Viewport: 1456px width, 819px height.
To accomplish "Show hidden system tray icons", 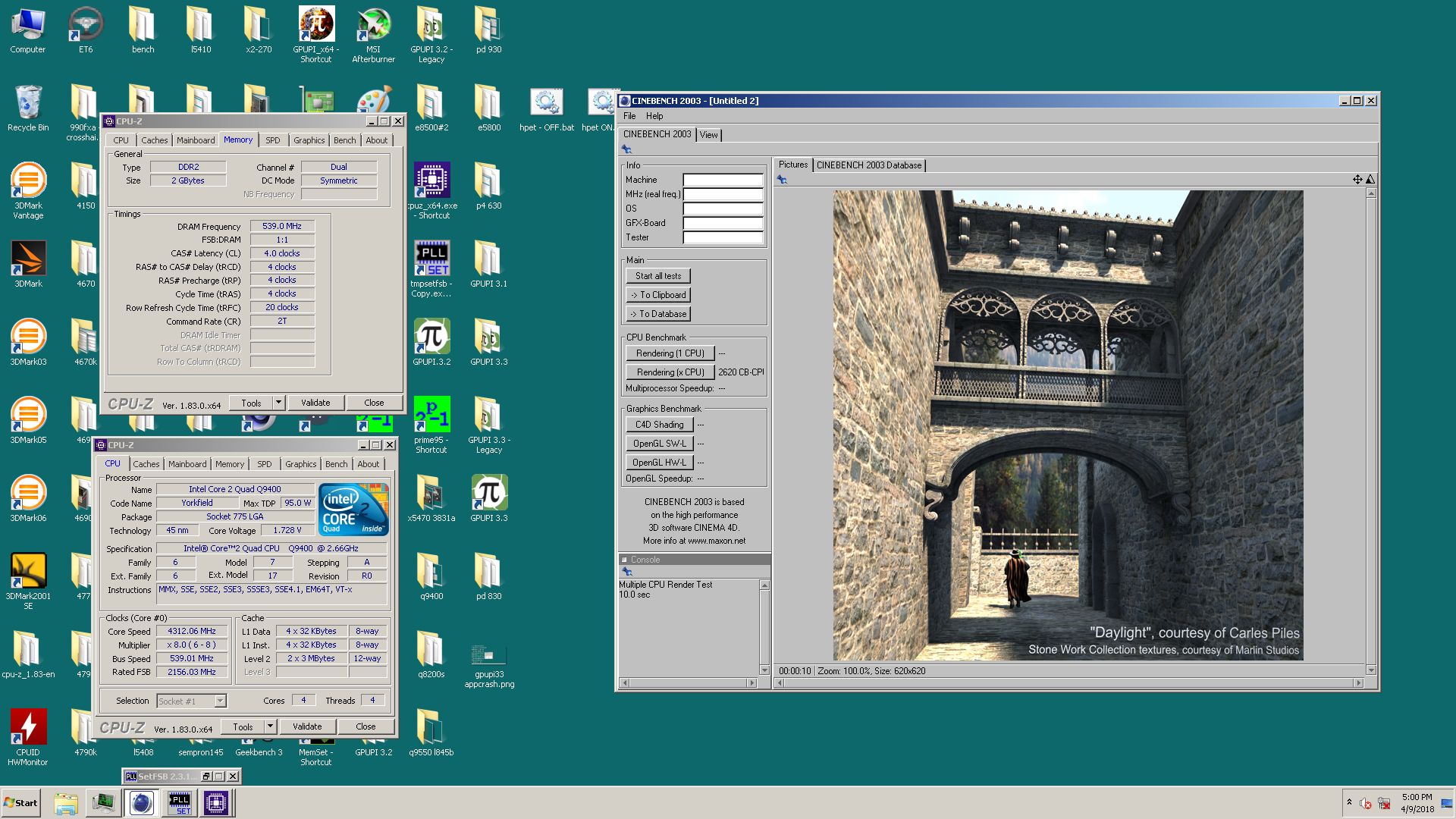I will coord(1349,802).
